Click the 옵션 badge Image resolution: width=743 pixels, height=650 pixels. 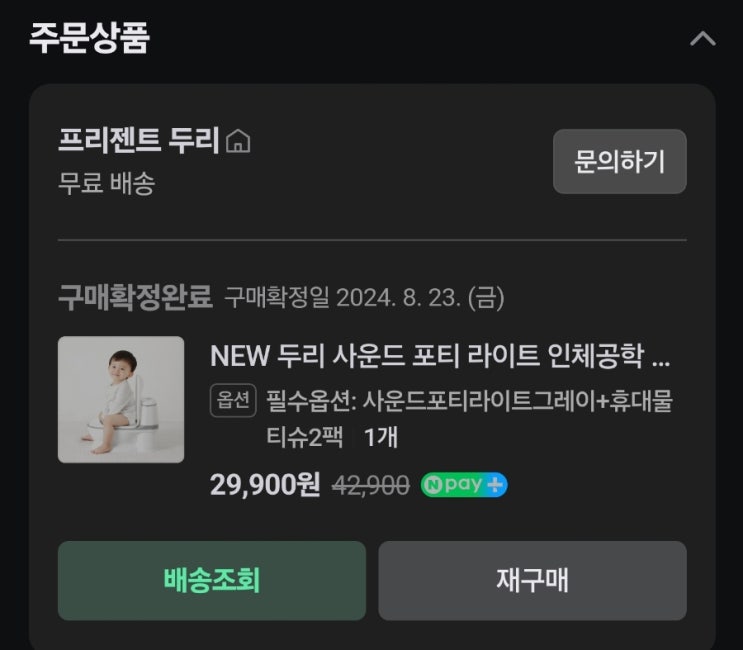(x=233, y=400)
